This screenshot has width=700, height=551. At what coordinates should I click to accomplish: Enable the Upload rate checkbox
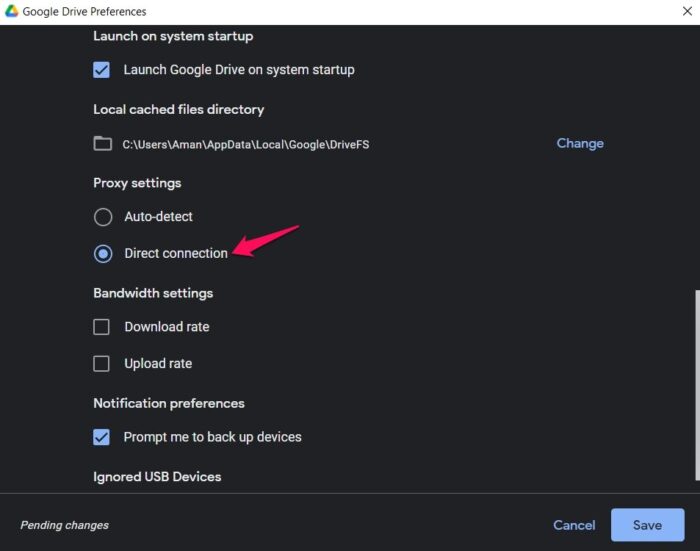102,364
